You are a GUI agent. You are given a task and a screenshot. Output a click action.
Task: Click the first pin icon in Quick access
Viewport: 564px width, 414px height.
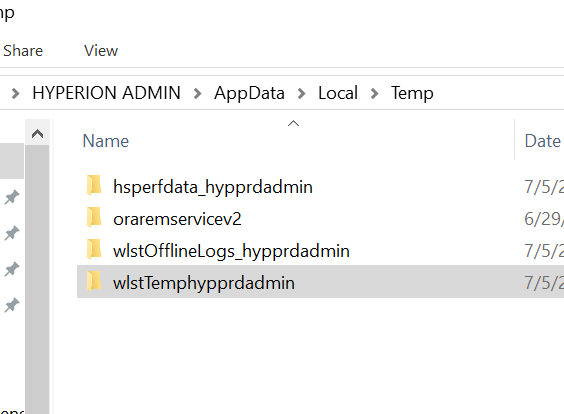12,197
